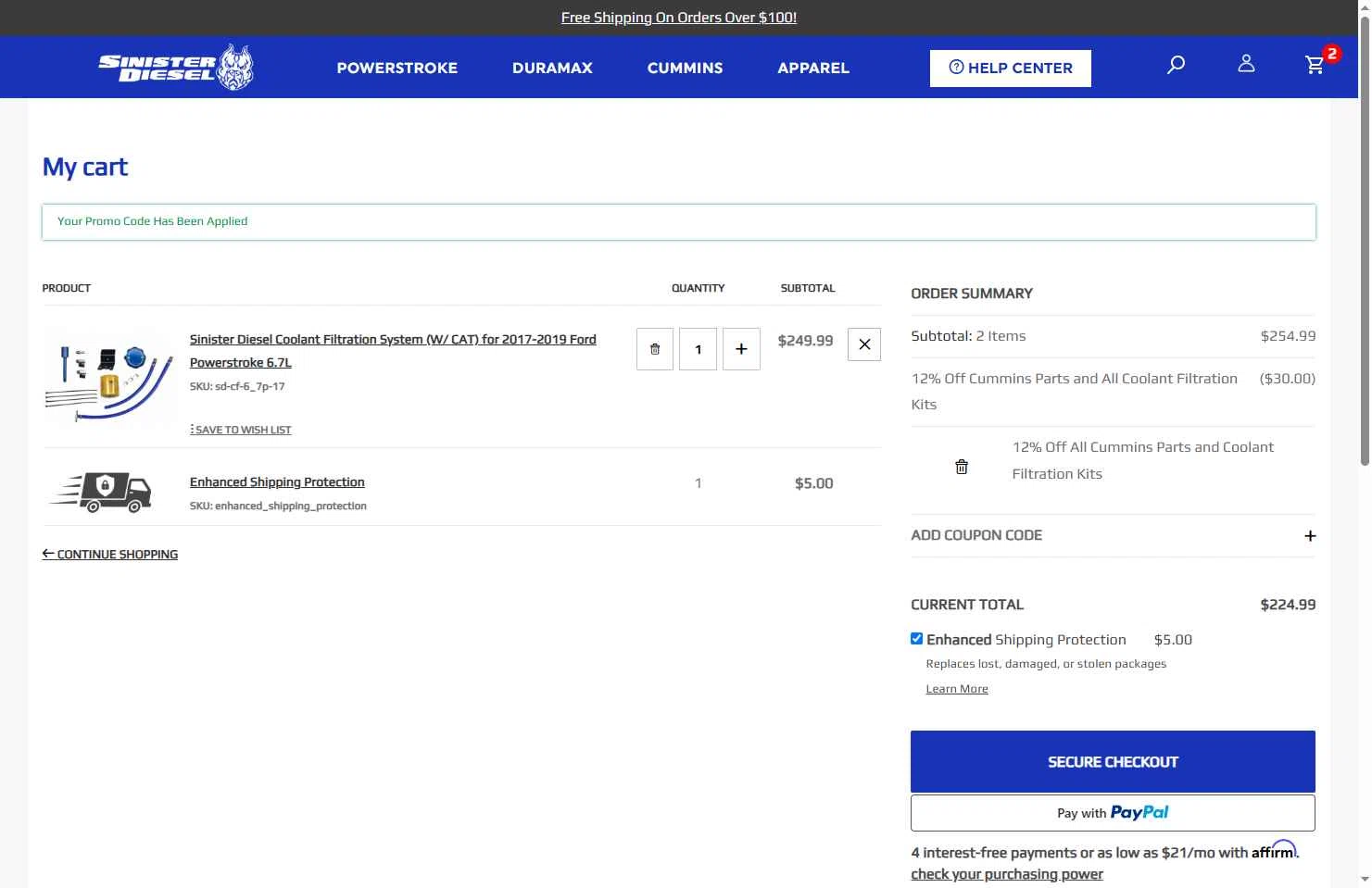Click quantity input field showing 1

(698, 349)
